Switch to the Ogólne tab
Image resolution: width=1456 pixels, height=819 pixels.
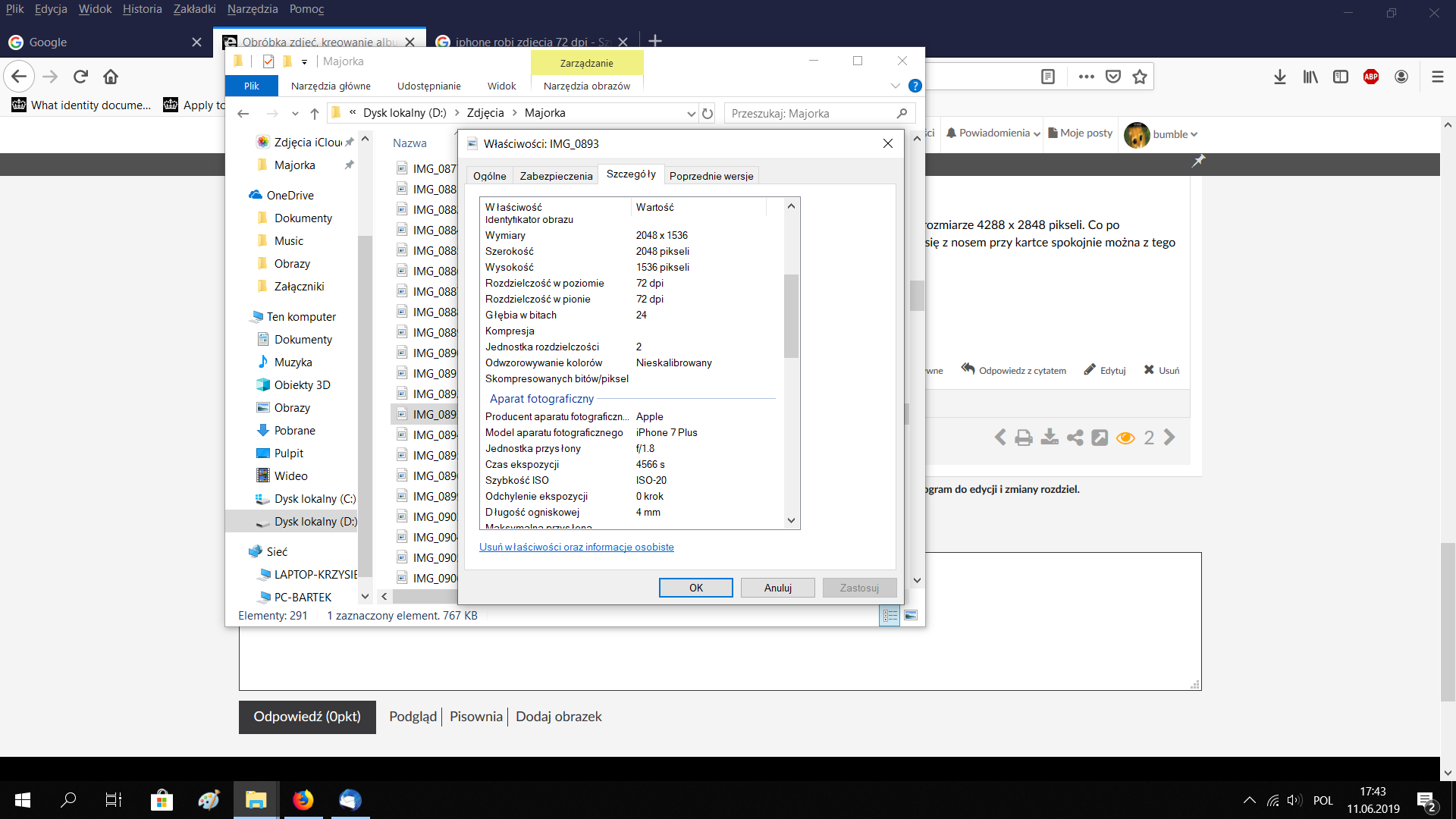point(490,176)
